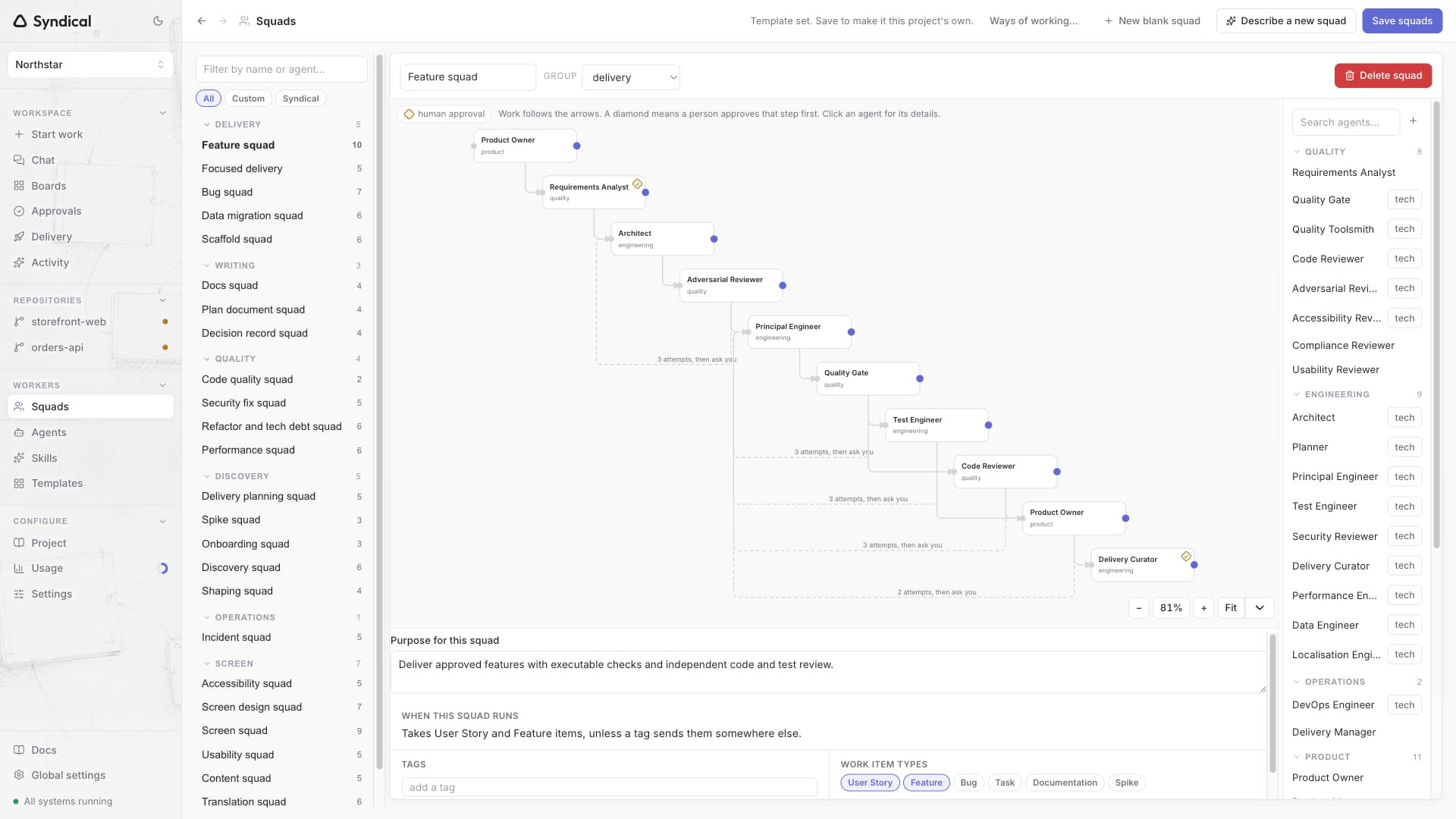Zoom in the canvas with plus button
The image size is (1456, 819).
click(1203, 608)
